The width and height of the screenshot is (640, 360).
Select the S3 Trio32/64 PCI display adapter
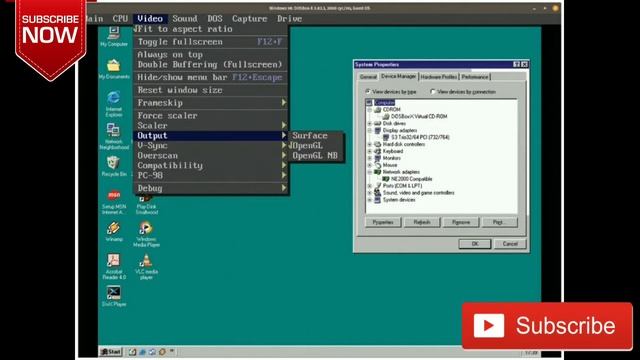[x=420, y=137]
